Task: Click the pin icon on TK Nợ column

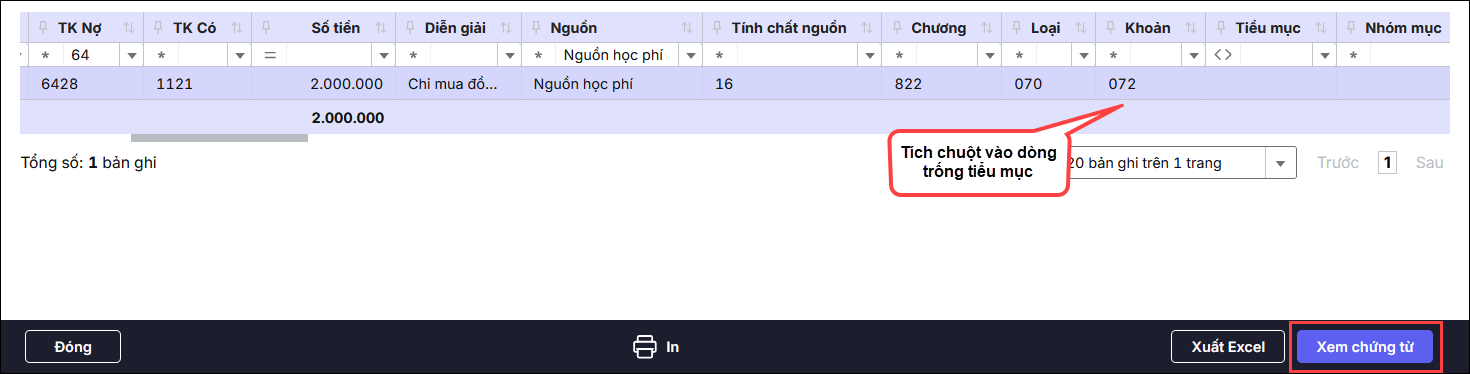Action: pyautogui.click(x=41, y=28)
